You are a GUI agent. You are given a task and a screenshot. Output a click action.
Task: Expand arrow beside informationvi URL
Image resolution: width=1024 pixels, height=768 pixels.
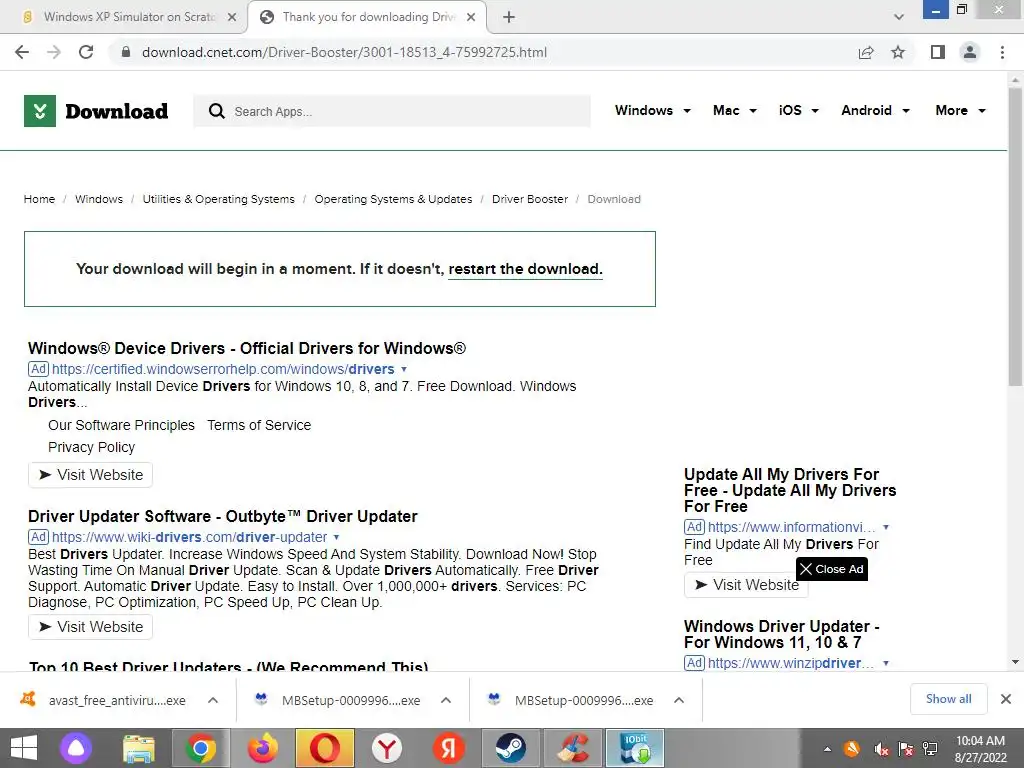point(886,527)
